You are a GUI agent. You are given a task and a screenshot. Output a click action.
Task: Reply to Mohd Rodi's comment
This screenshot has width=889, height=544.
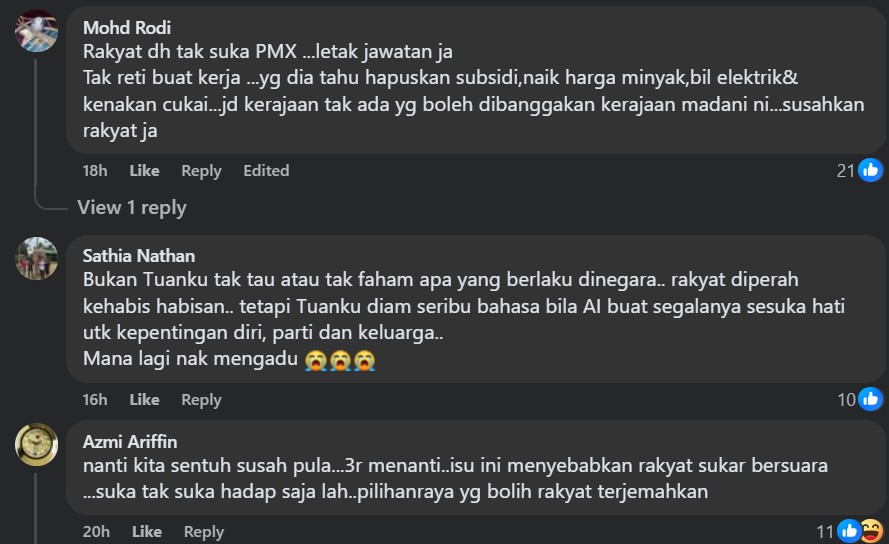201,171
